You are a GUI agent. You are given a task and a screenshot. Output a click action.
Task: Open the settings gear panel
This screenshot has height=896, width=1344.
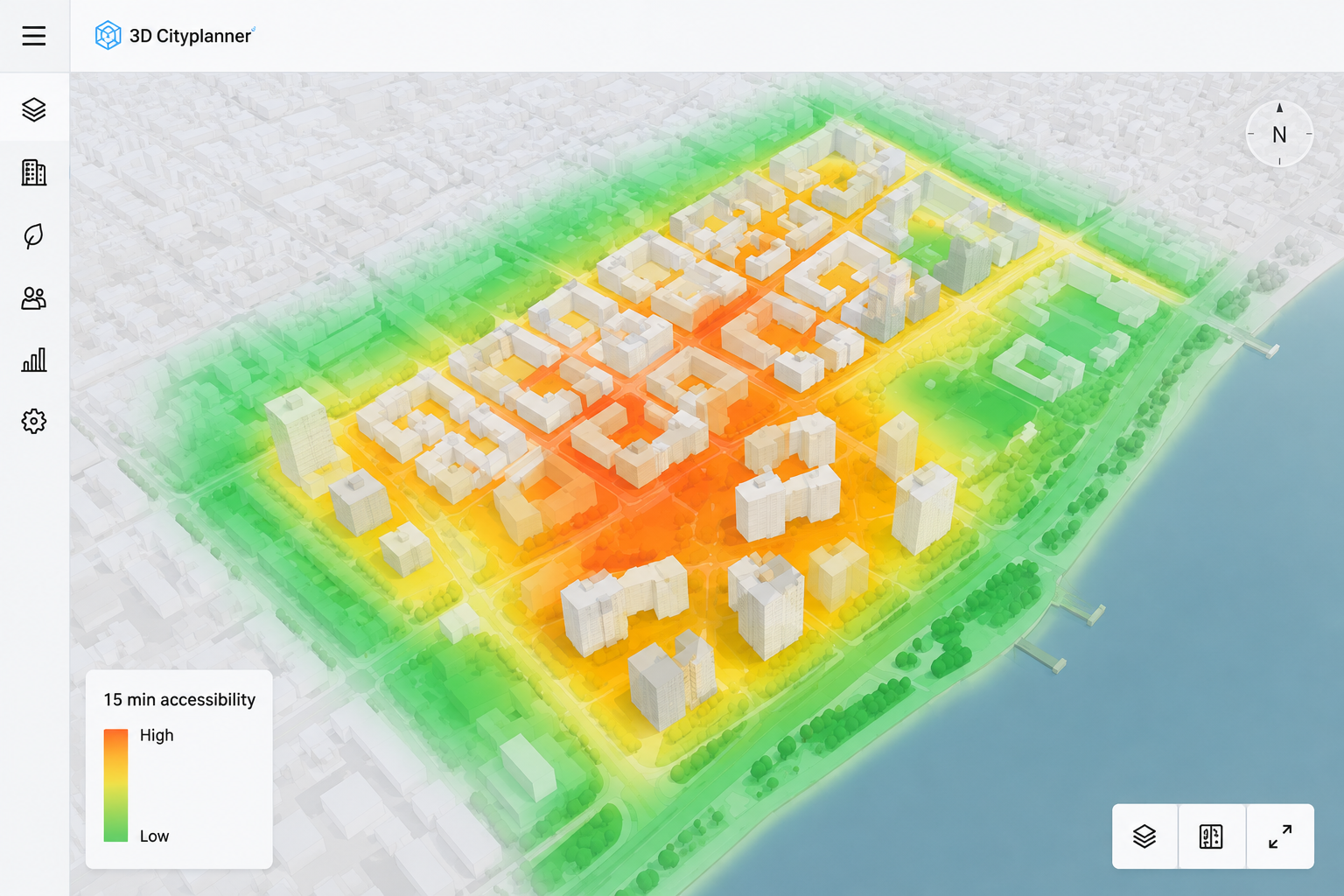34,421
